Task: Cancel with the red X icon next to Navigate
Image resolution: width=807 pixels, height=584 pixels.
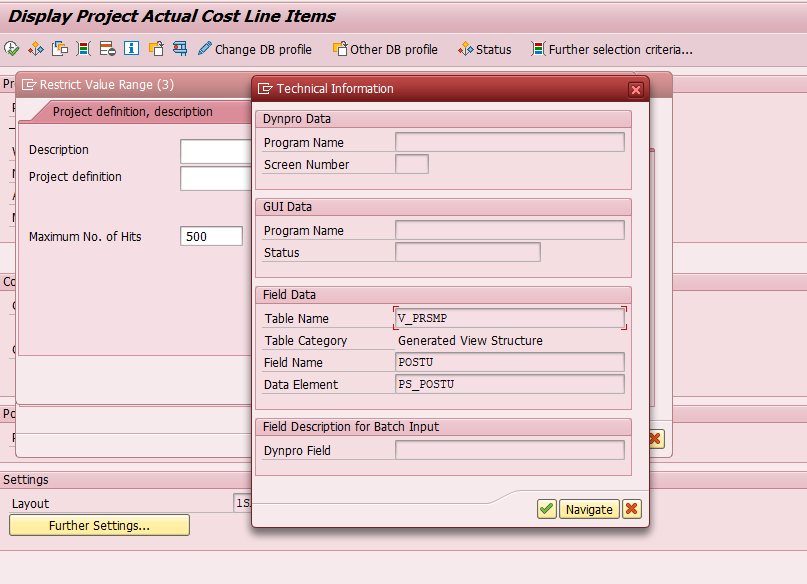Action: [631, 509]
